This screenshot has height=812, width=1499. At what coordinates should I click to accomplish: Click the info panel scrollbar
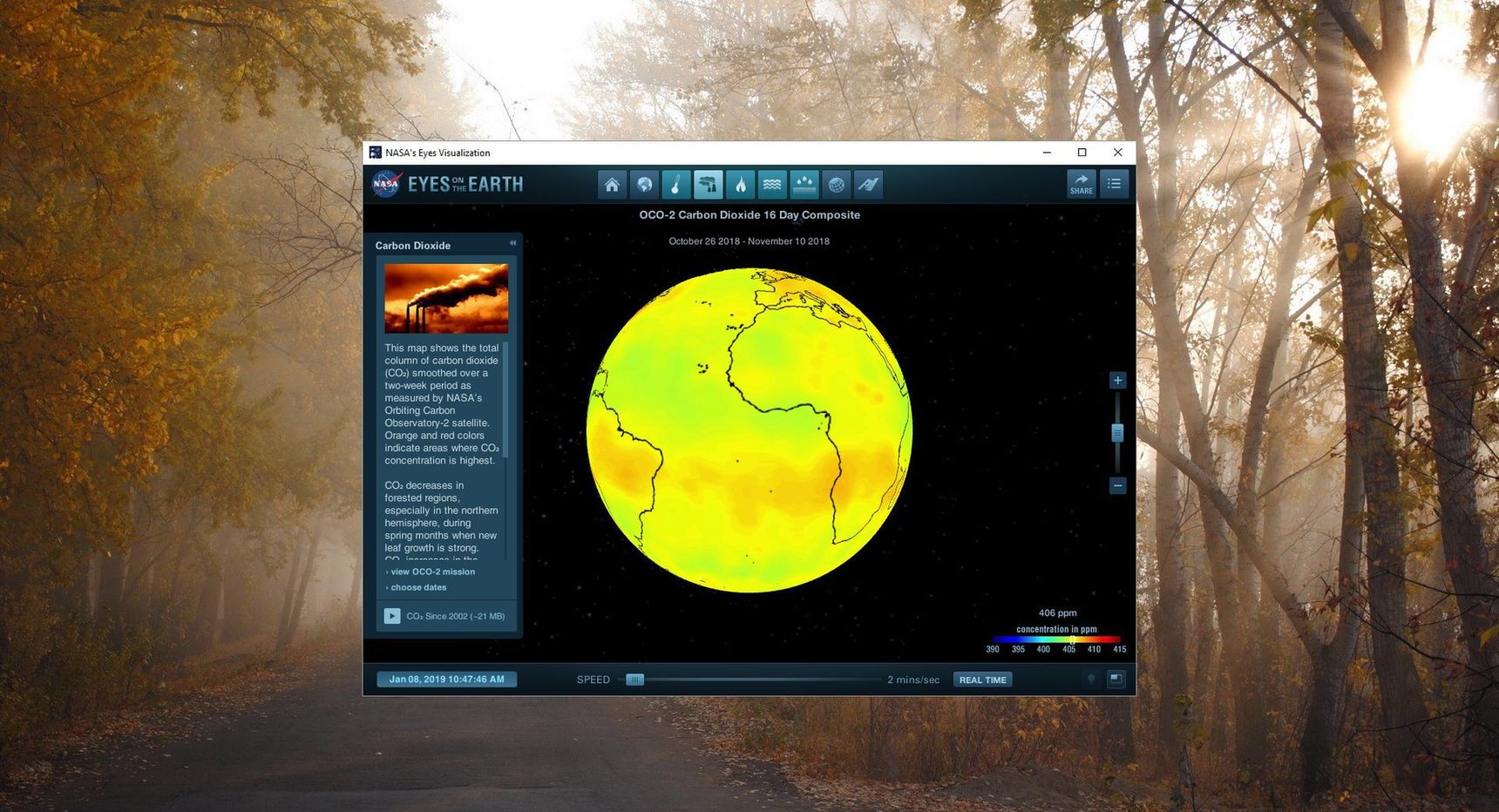click(505, 400)
